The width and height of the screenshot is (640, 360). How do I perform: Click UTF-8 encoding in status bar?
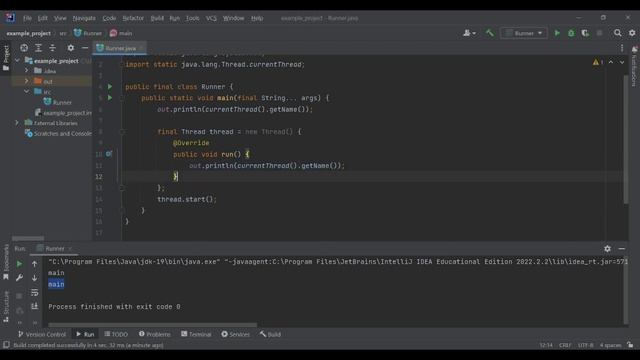[585, 345]
